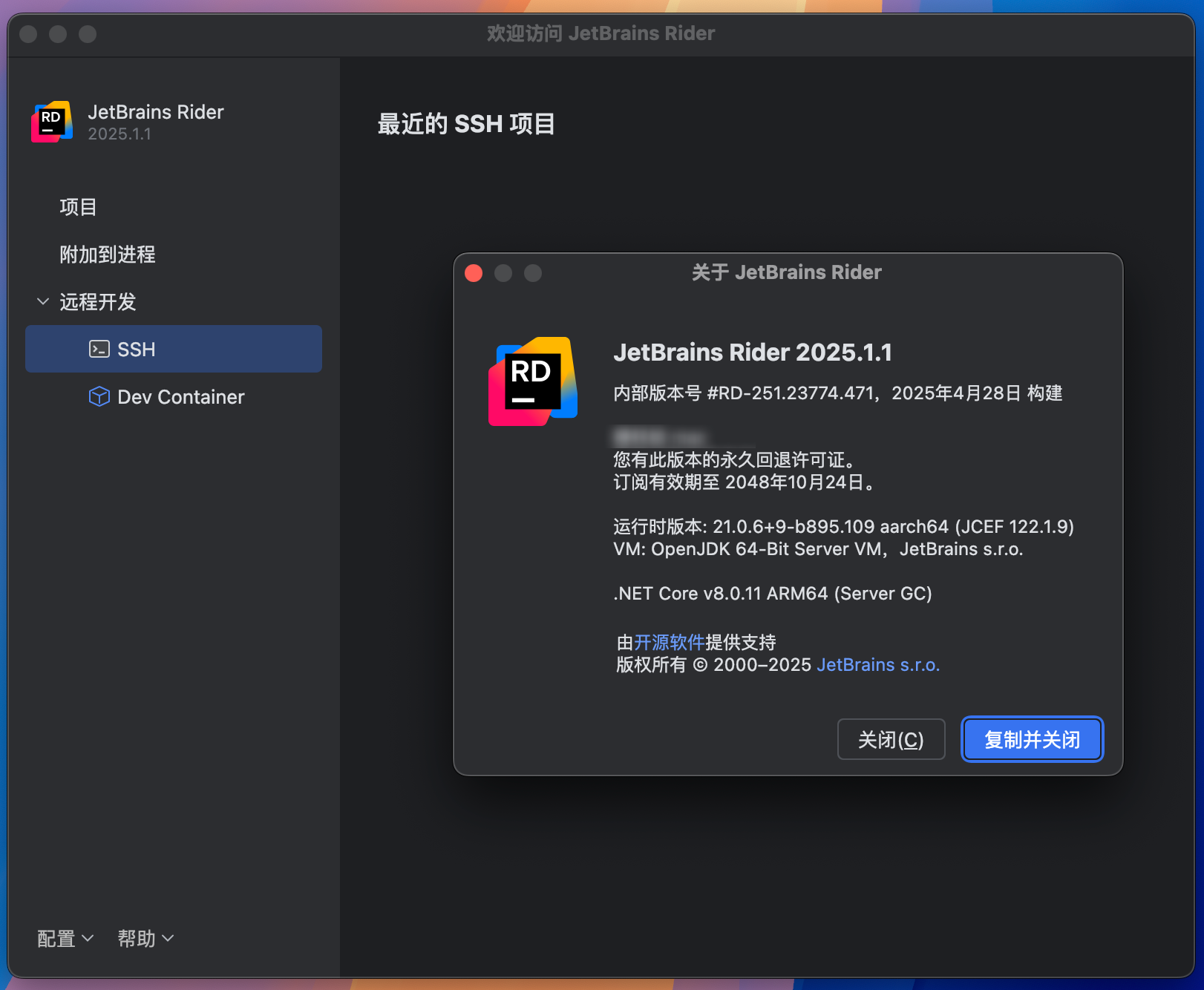Open the JetBrains s.r.o. copyright link
The image size is (1204, 990).
tap(878, 665)
